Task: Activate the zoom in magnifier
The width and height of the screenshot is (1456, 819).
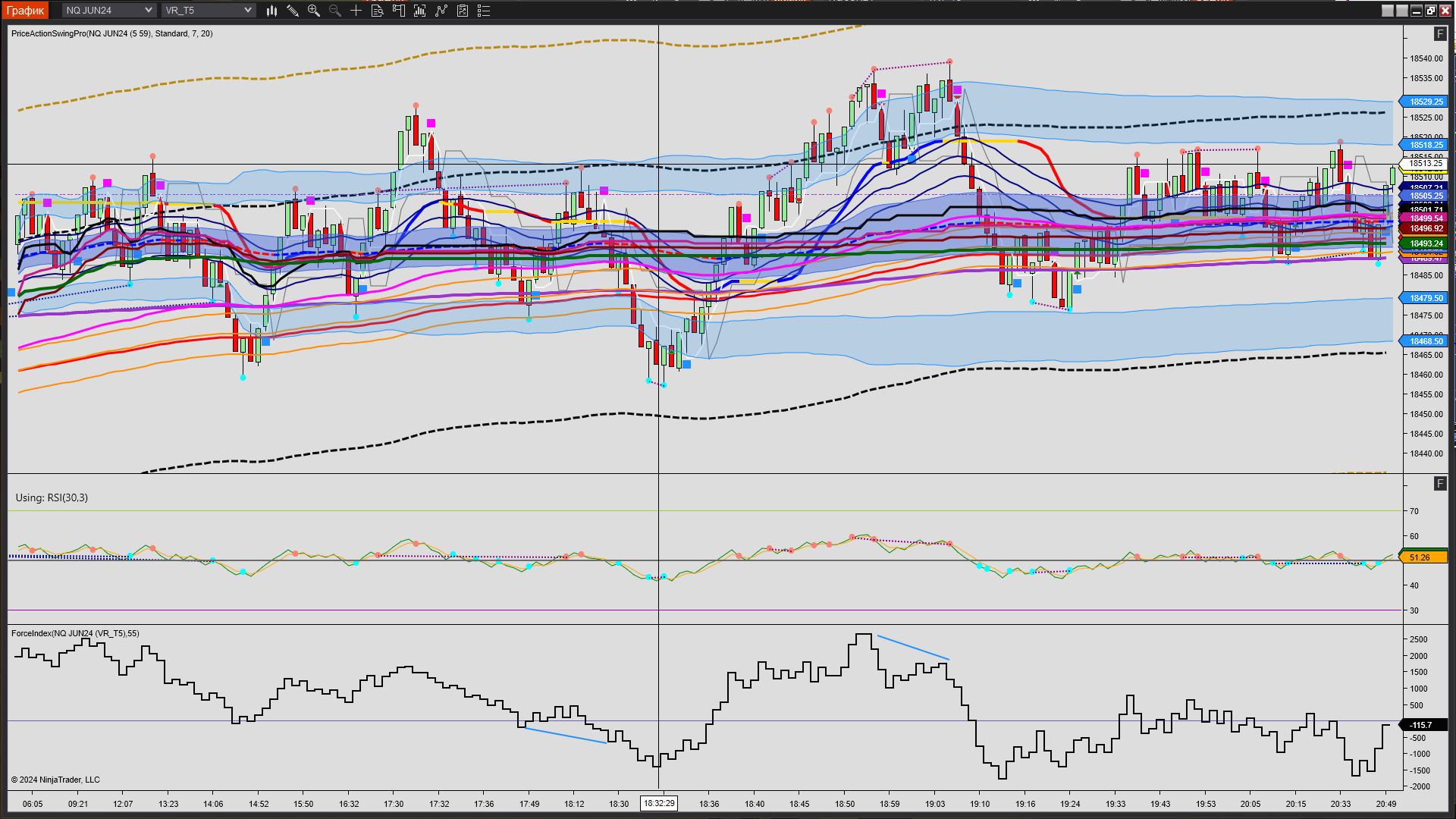Action: [x=313, y=11]
